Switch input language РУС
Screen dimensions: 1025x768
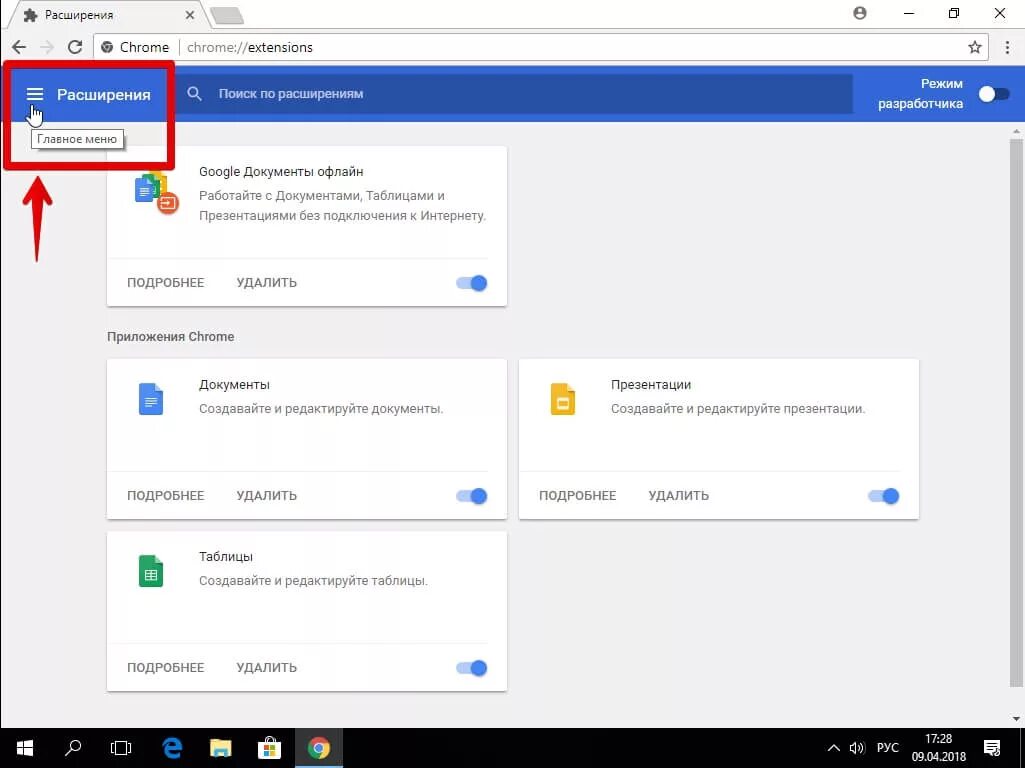pos(888,748)
